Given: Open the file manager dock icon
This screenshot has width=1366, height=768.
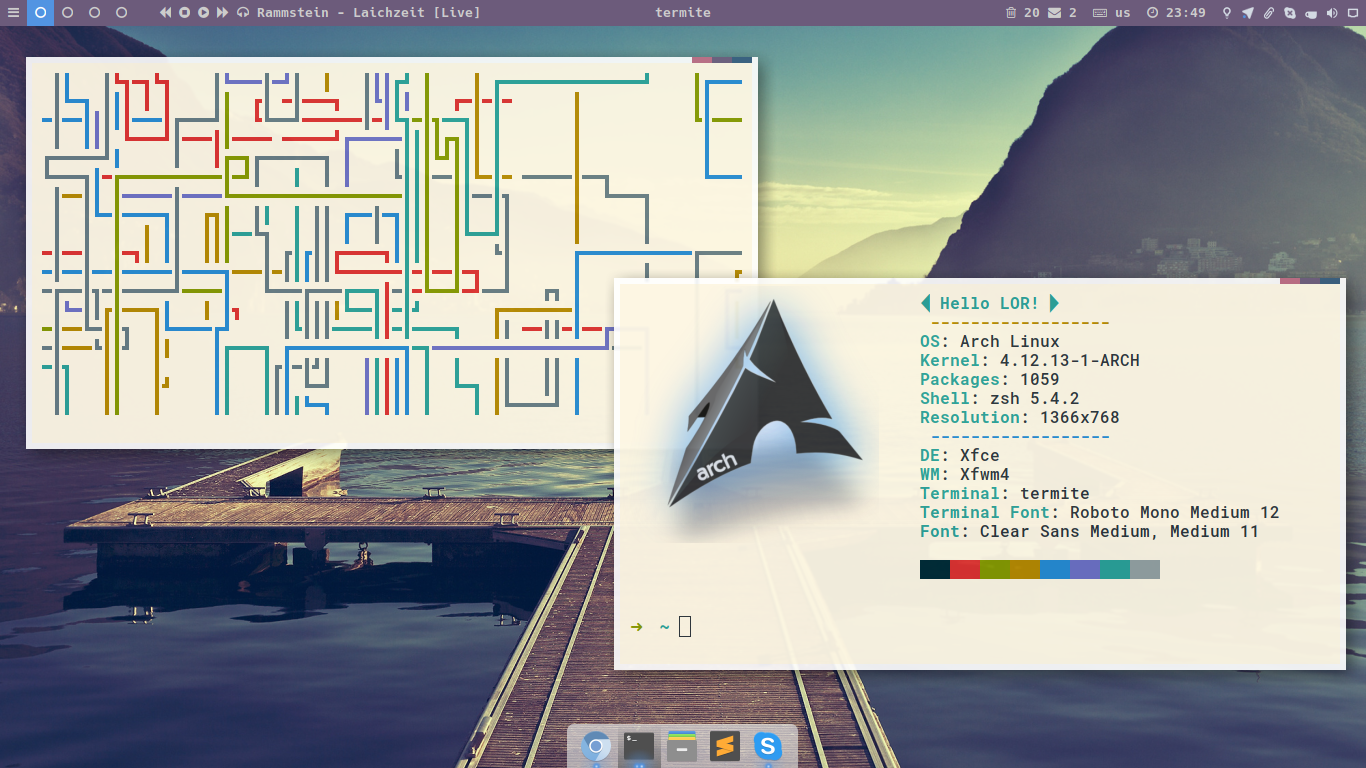Looking at the screenshot, I should point(682,746).
